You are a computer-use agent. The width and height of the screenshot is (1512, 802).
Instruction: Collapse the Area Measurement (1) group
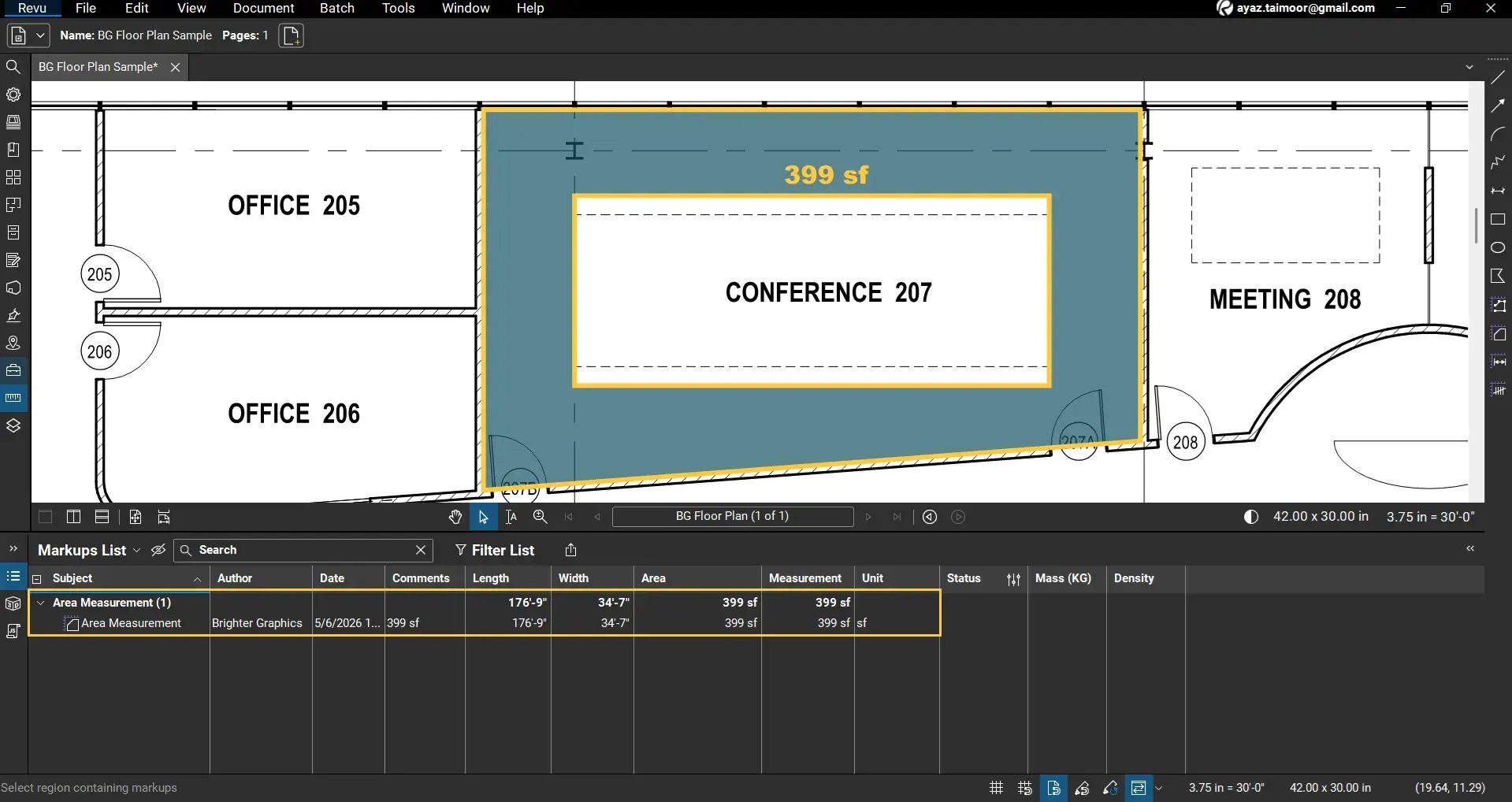41,603
